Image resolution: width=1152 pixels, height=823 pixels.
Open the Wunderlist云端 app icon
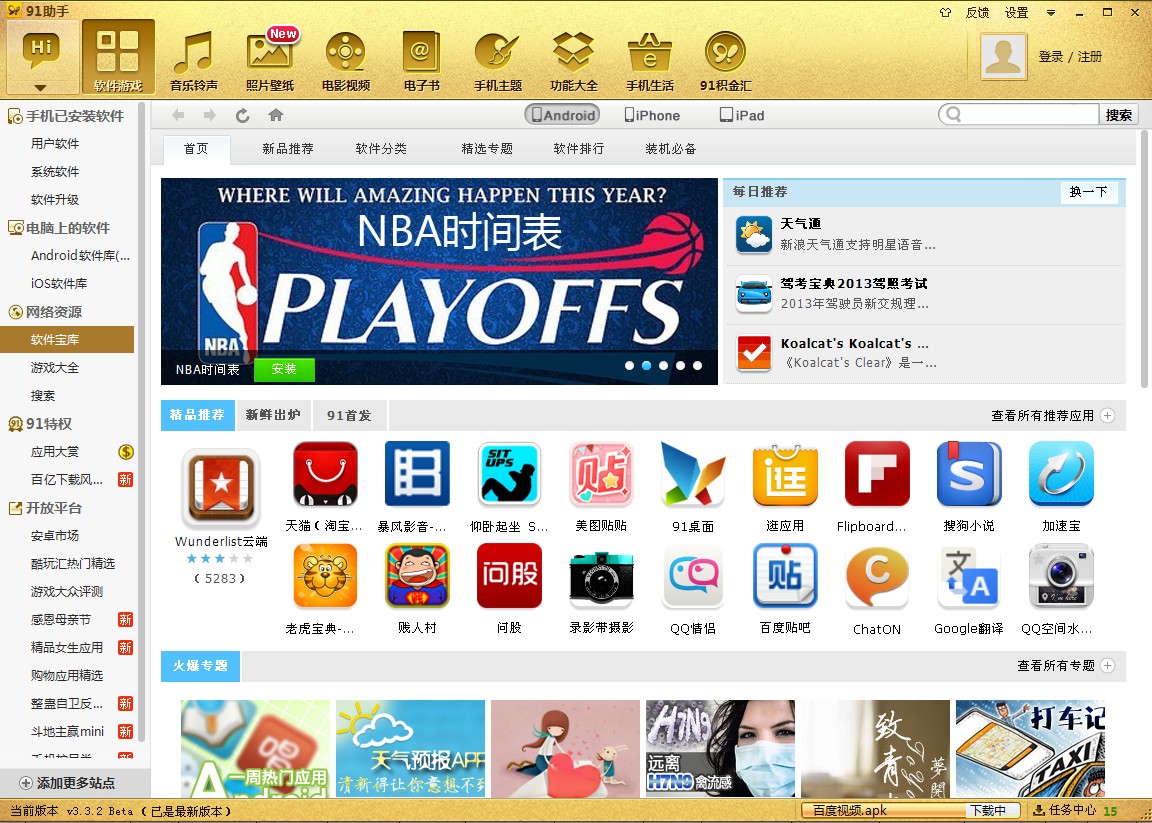coord(221,488)
